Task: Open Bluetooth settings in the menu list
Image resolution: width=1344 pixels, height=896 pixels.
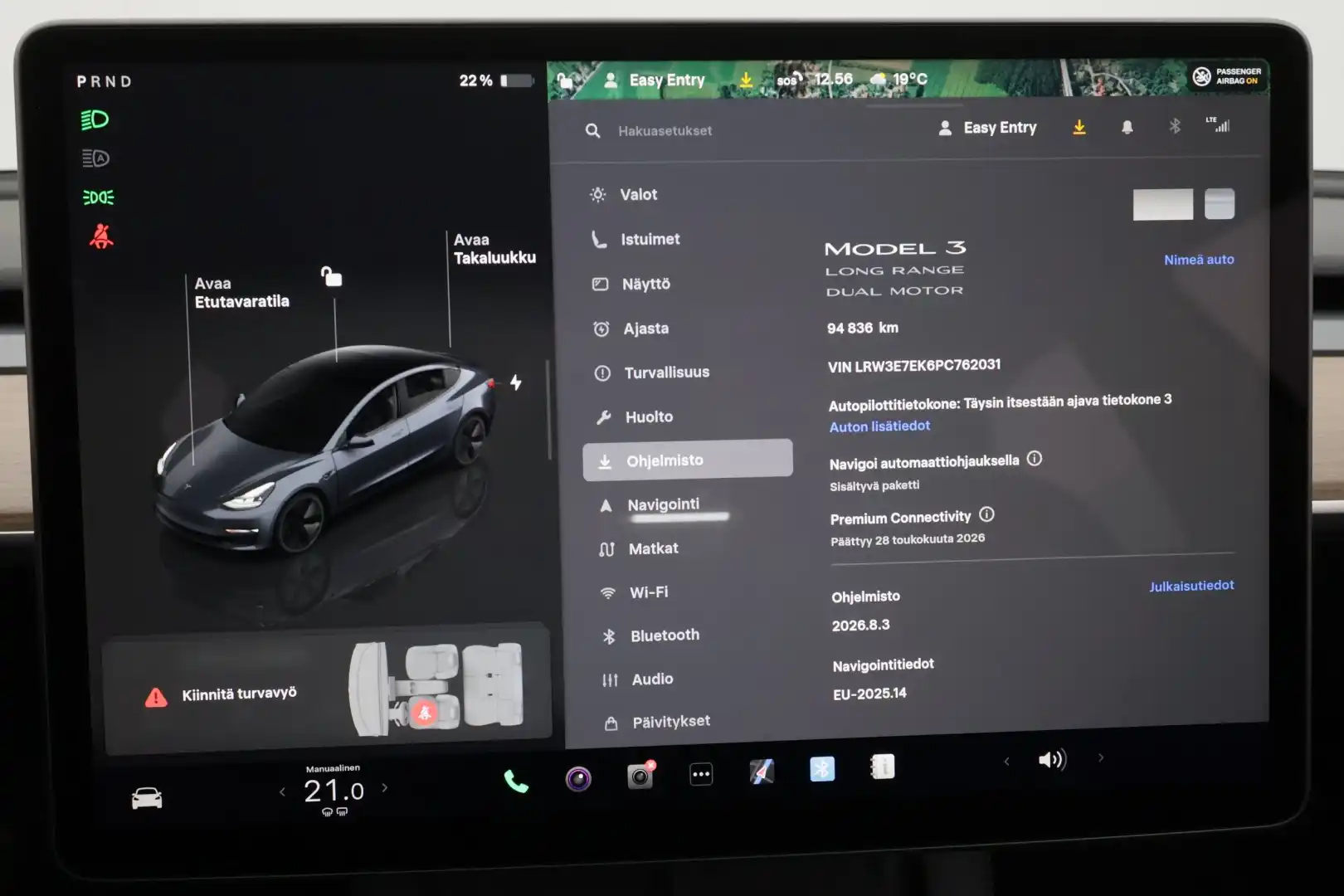Action: point(651,635)
